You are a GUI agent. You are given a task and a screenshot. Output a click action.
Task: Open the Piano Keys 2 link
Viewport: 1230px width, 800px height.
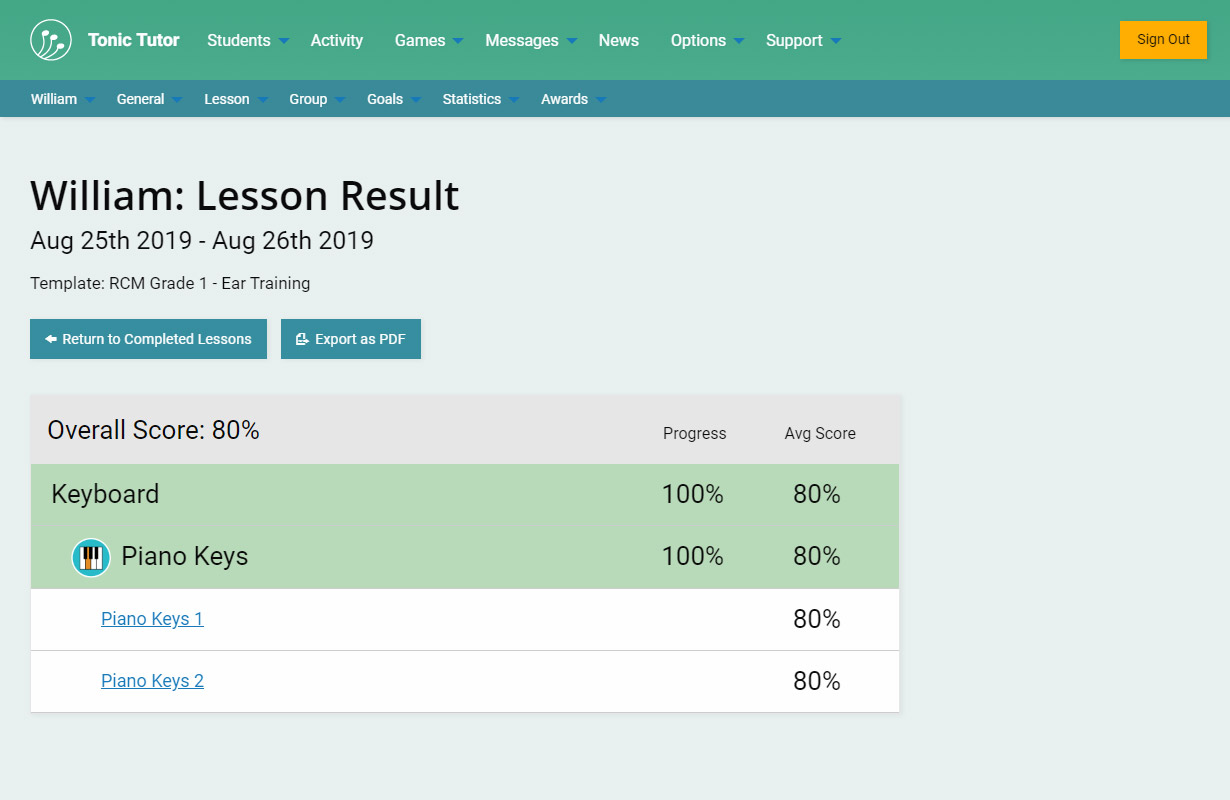(x=152, y=681)
